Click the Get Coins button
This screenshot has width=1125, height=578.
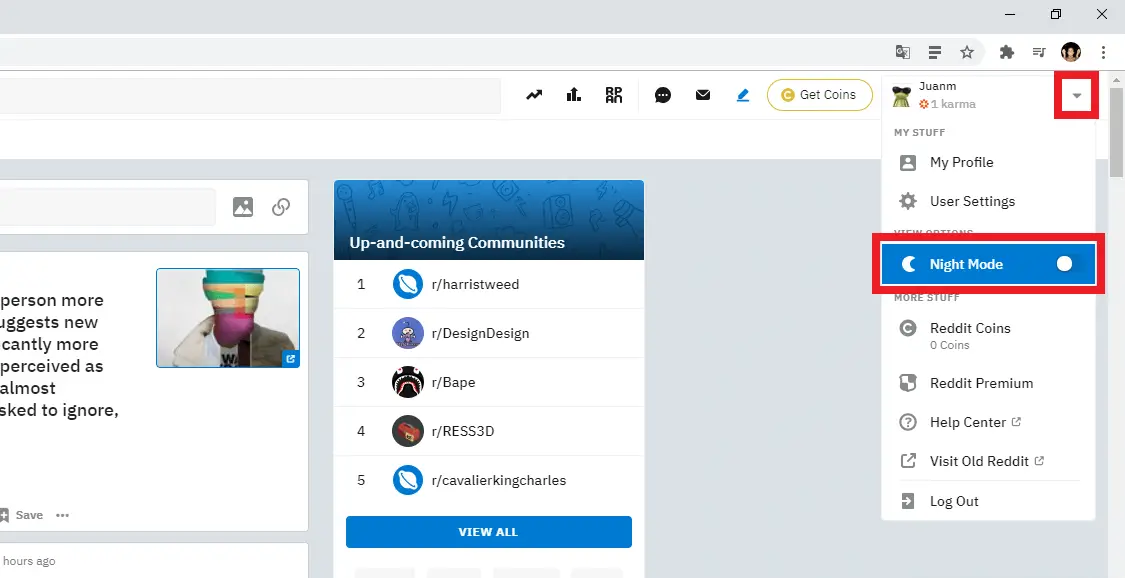coord(819,95)
